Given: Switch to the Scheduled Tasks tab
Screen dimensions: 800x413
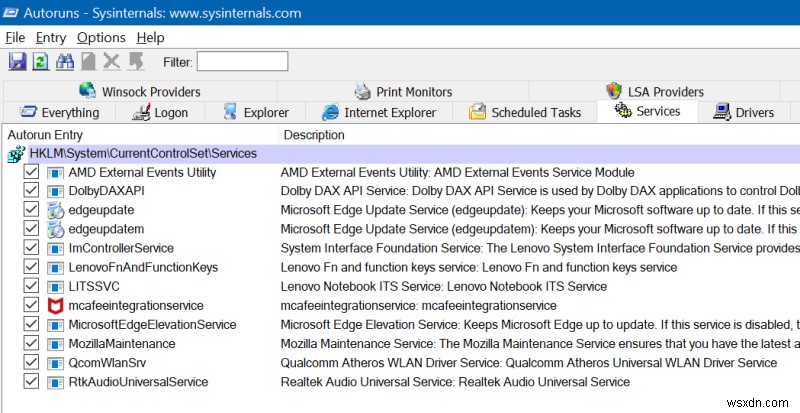Looking at the screenshot, I should [525, 112].
